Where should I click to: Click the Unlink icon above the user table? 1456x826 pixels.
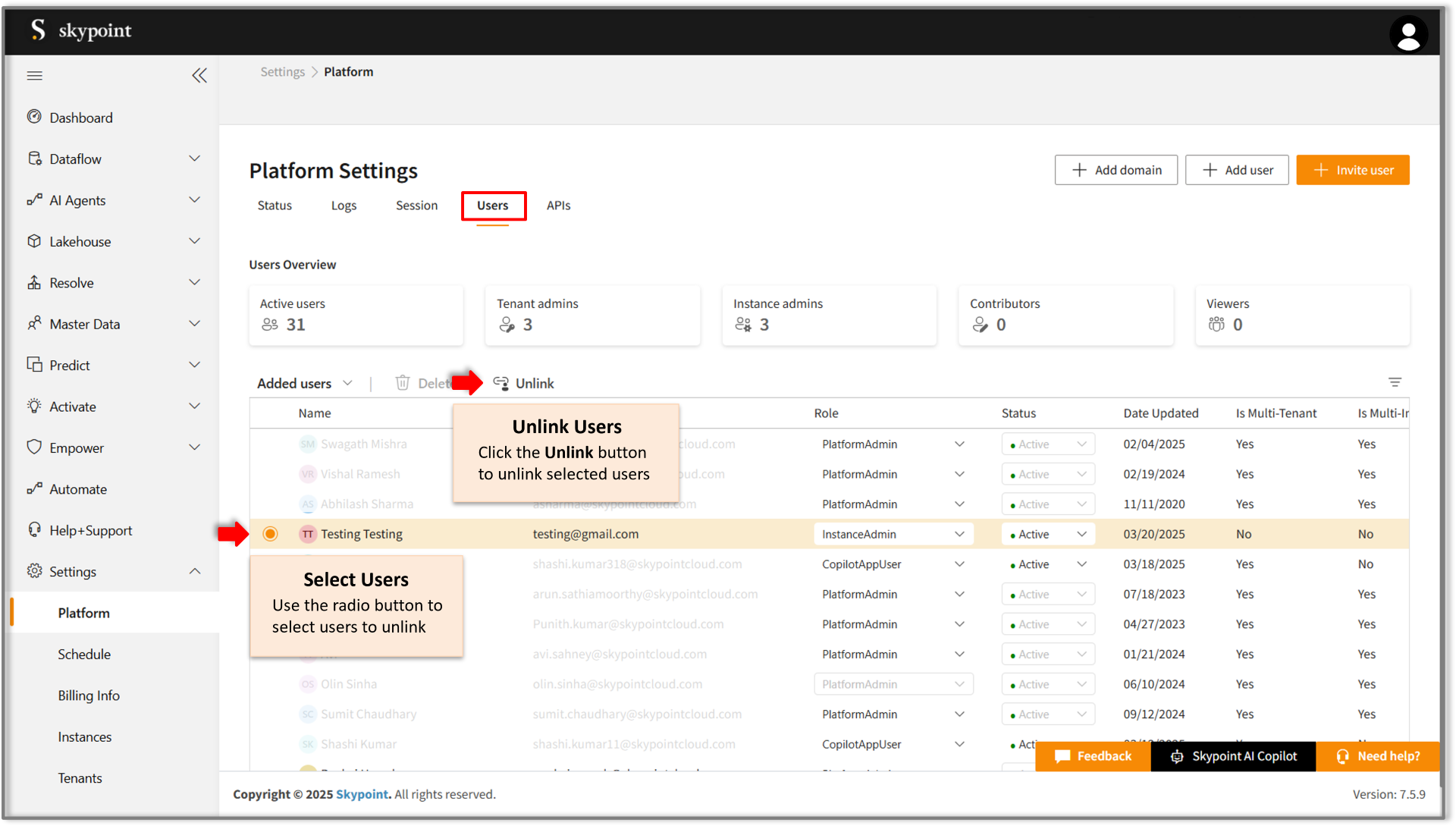[500, 383]
